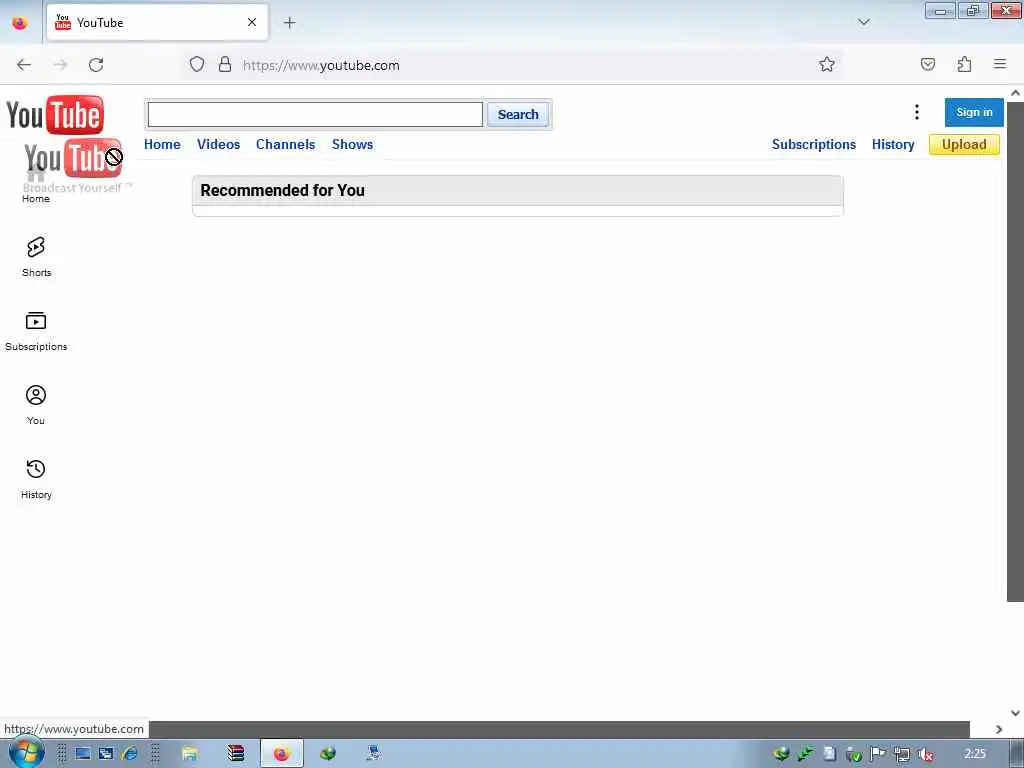Image resolution: width=1024 pixels, height=768 pixels.
Task: Select the Channels navigation link
Action: click(285, 144)
